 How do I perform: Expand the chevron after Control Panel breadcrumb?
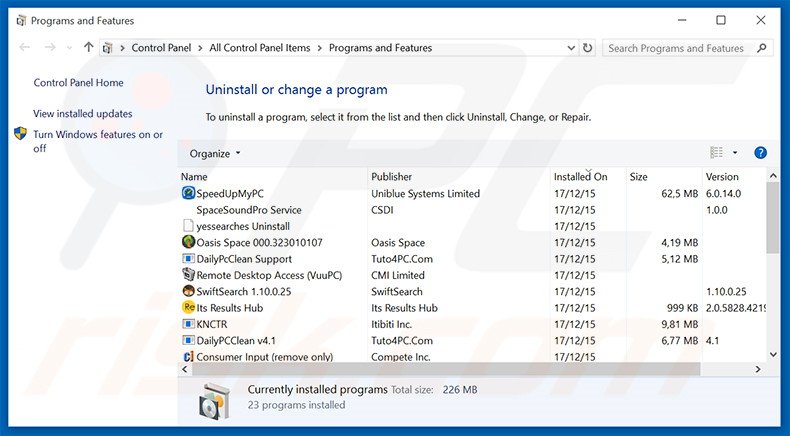pos(200,48)
